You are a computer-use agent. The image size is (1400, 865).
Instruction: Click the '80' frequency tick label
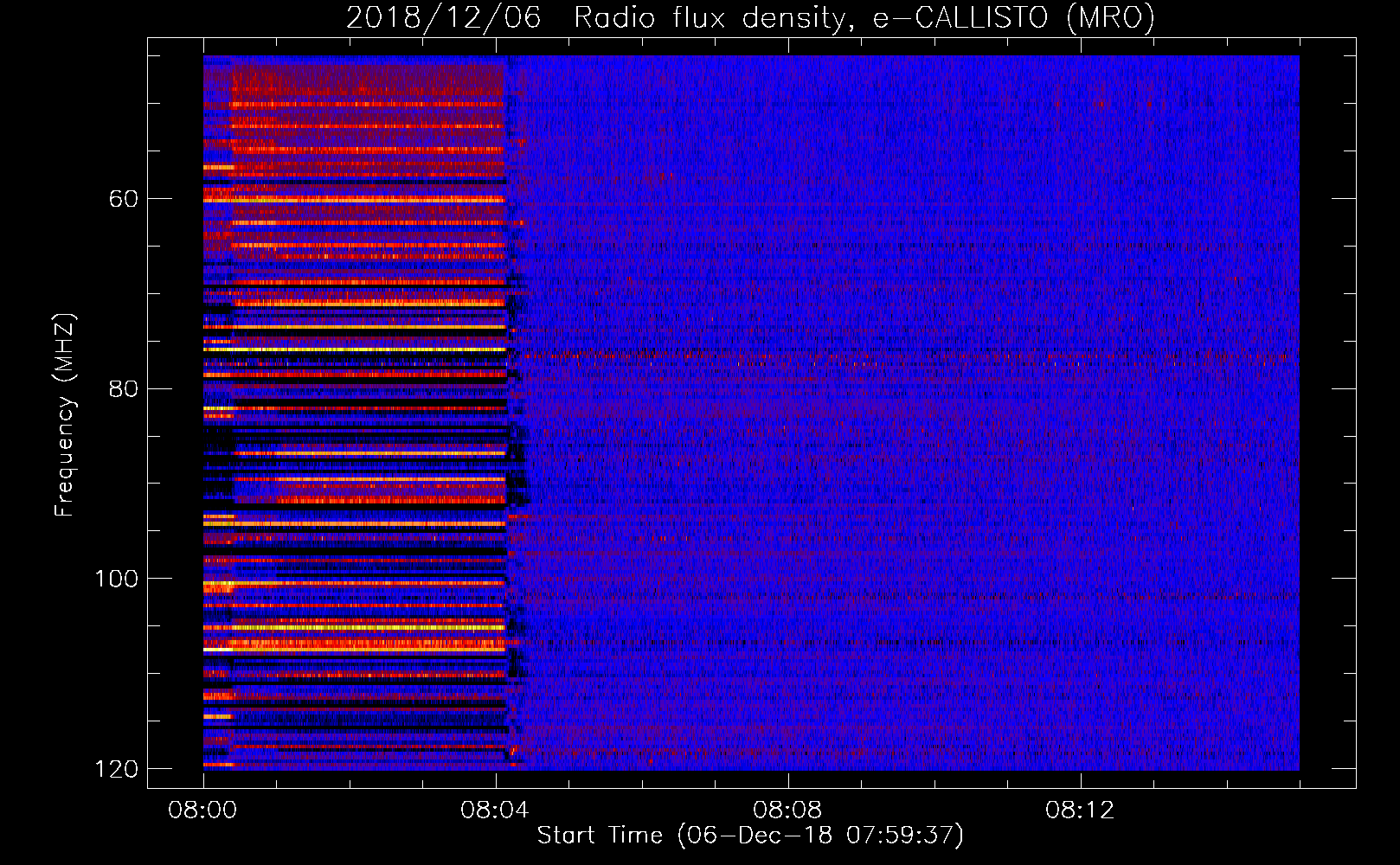[124, 388]
